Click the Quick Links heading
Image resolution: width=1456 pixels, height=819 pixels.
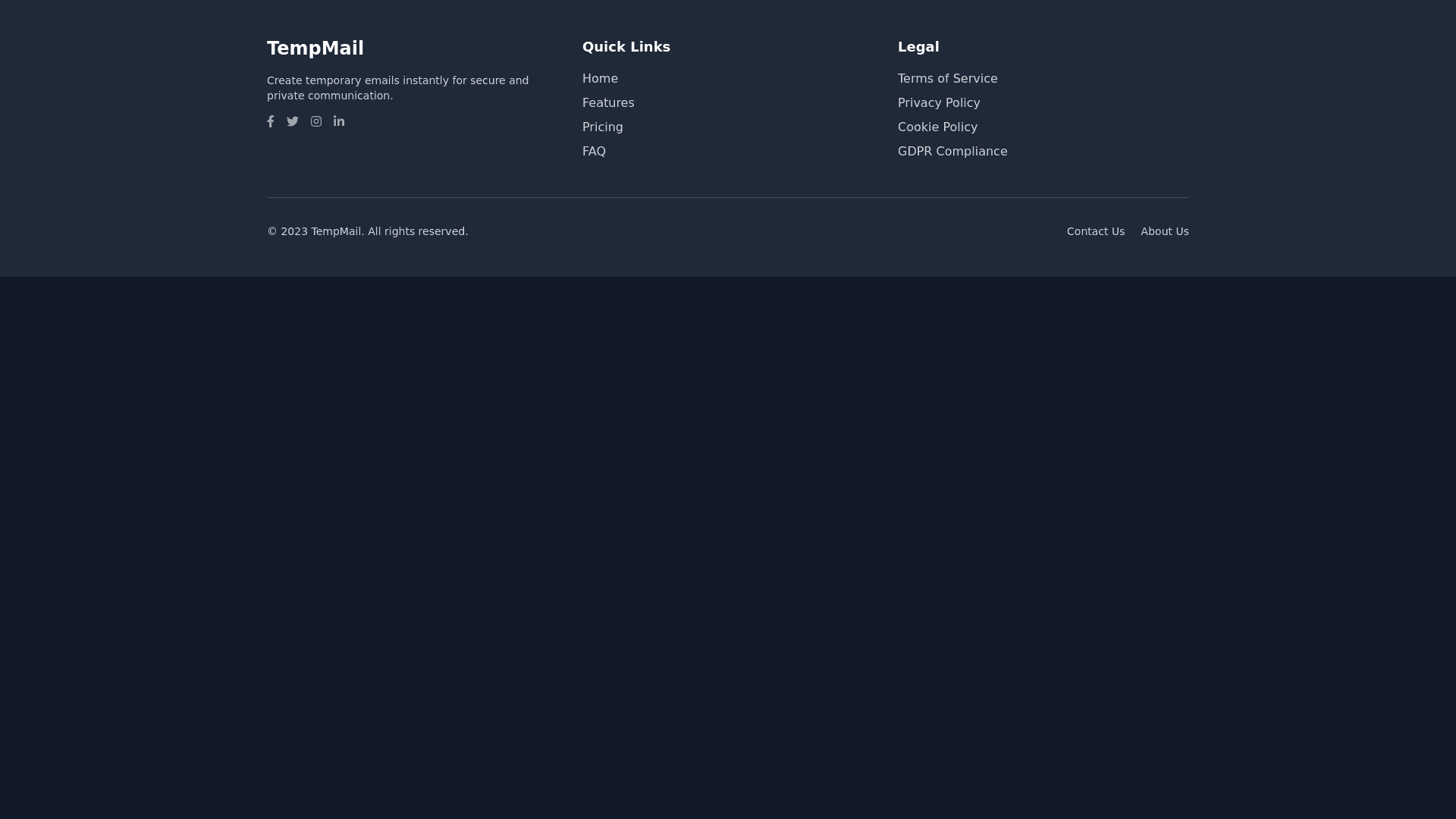pyautogui.click(x=626, y=47)
